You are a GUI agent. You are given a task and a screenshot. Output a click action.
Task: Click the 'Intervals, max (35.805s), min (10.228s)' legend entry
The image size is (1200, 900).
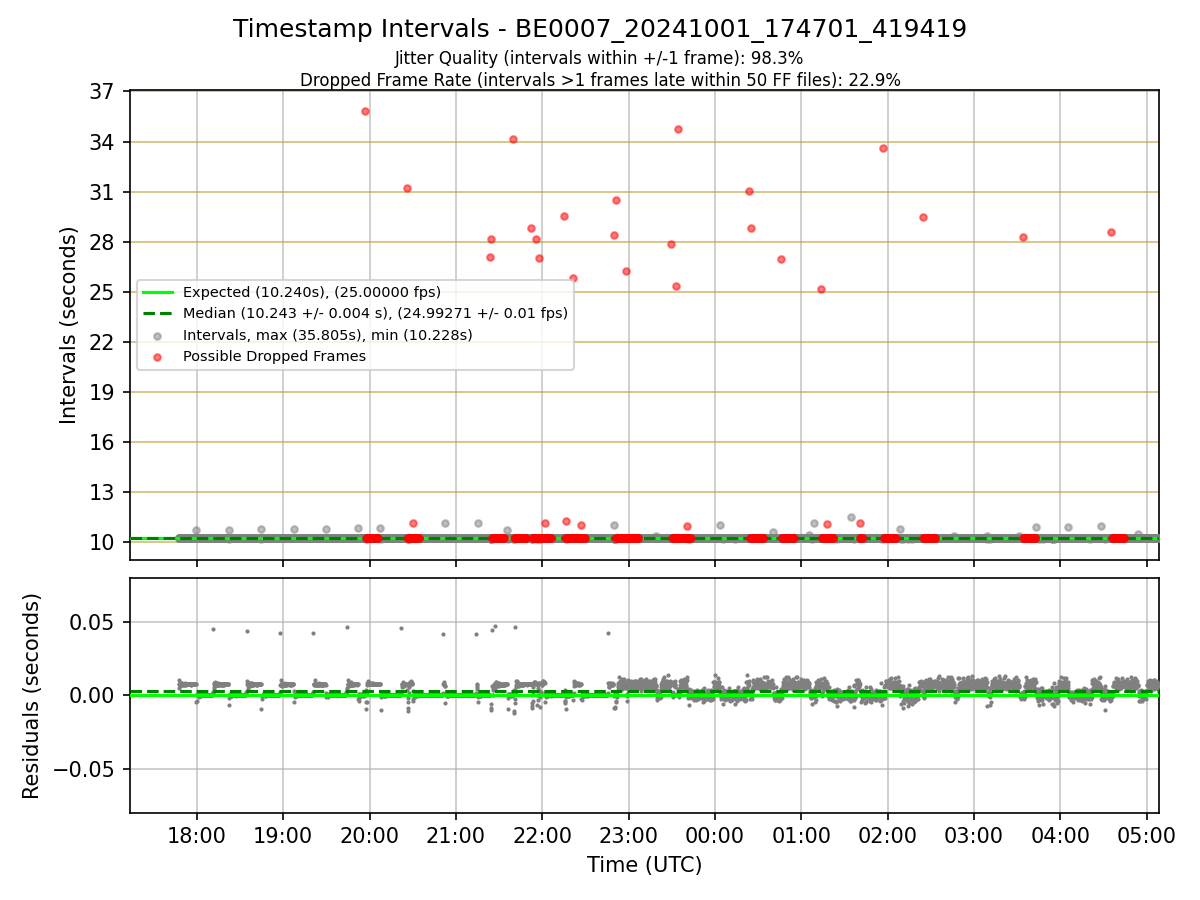tap(328, 334)
